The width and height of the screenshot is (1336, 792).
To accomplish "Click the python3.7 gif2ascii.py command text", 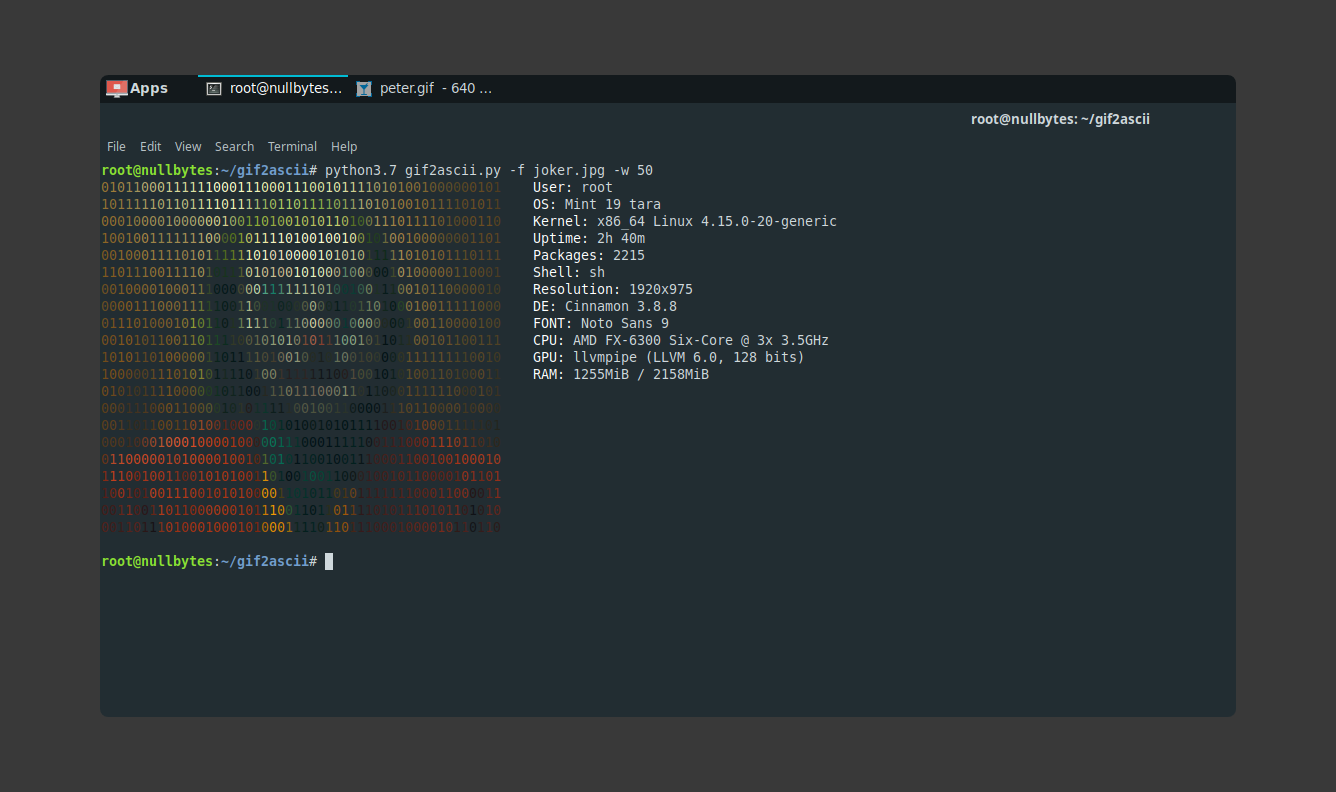I will (489, 170).
